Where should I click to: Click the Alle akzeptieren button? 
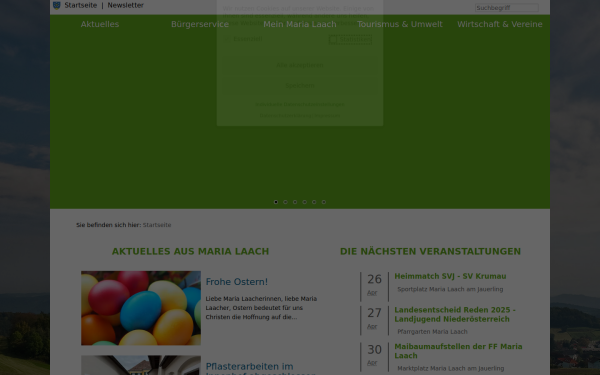[x=300, y=65]
